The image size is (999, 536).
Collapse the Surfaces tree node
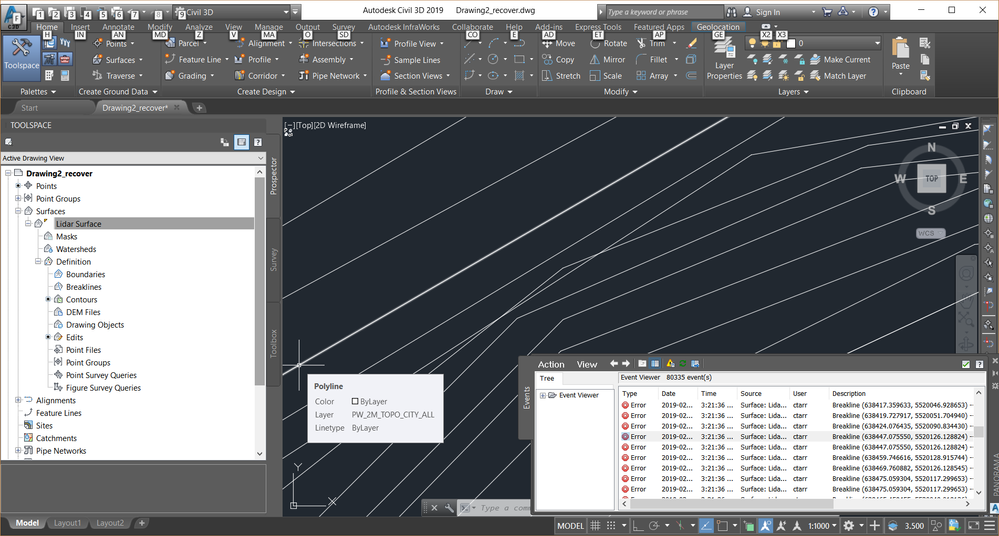pos(18,211)
